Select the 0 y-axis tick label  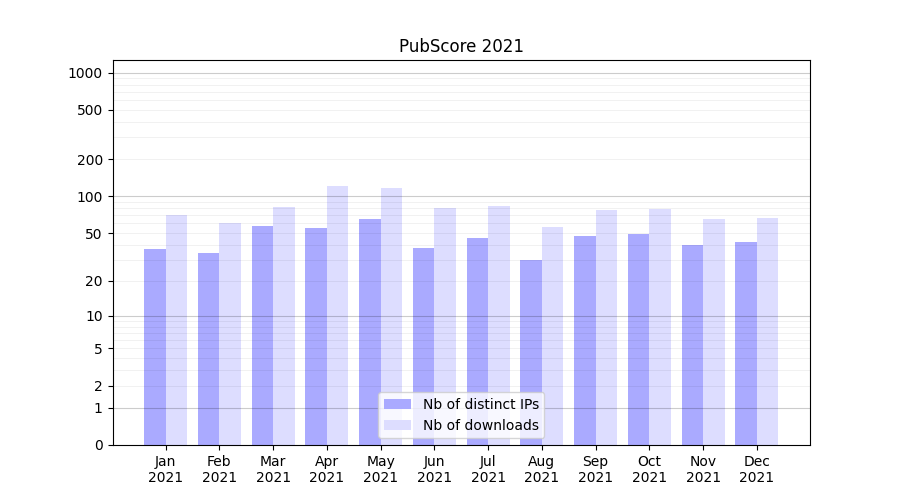(x=98, y=445)
